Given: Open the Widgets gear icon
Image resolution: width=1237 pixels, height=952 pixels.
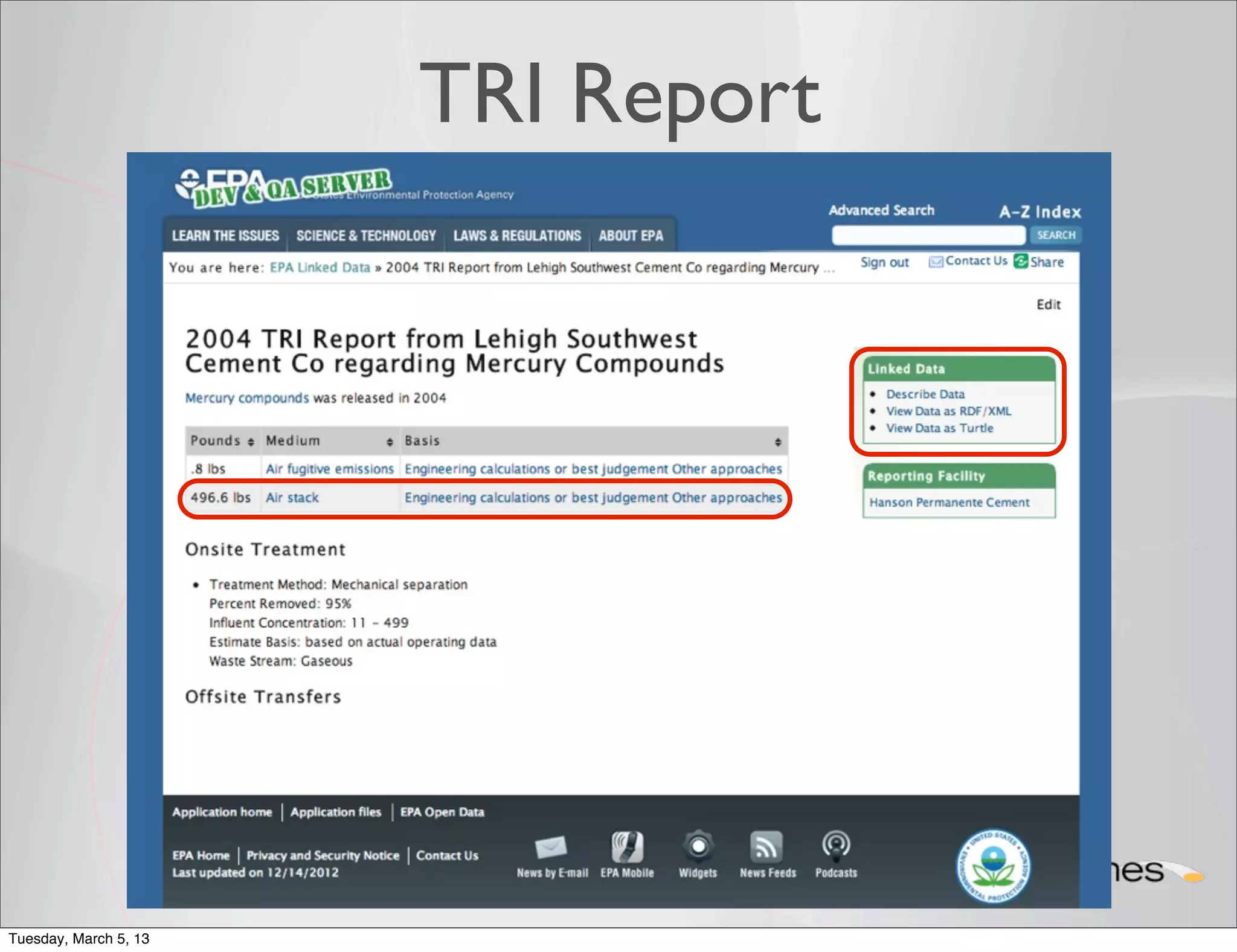Looking at the screenshot, I should [x=698, y=846].
